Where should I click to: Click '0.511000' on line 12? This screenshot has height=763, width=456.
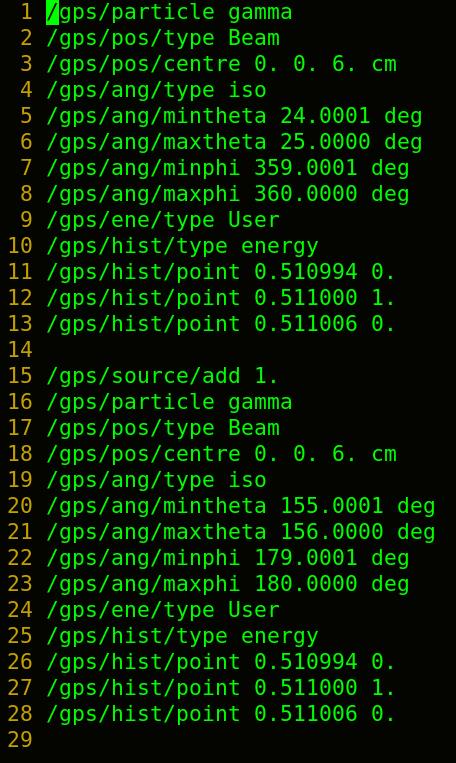coord(306,298)
